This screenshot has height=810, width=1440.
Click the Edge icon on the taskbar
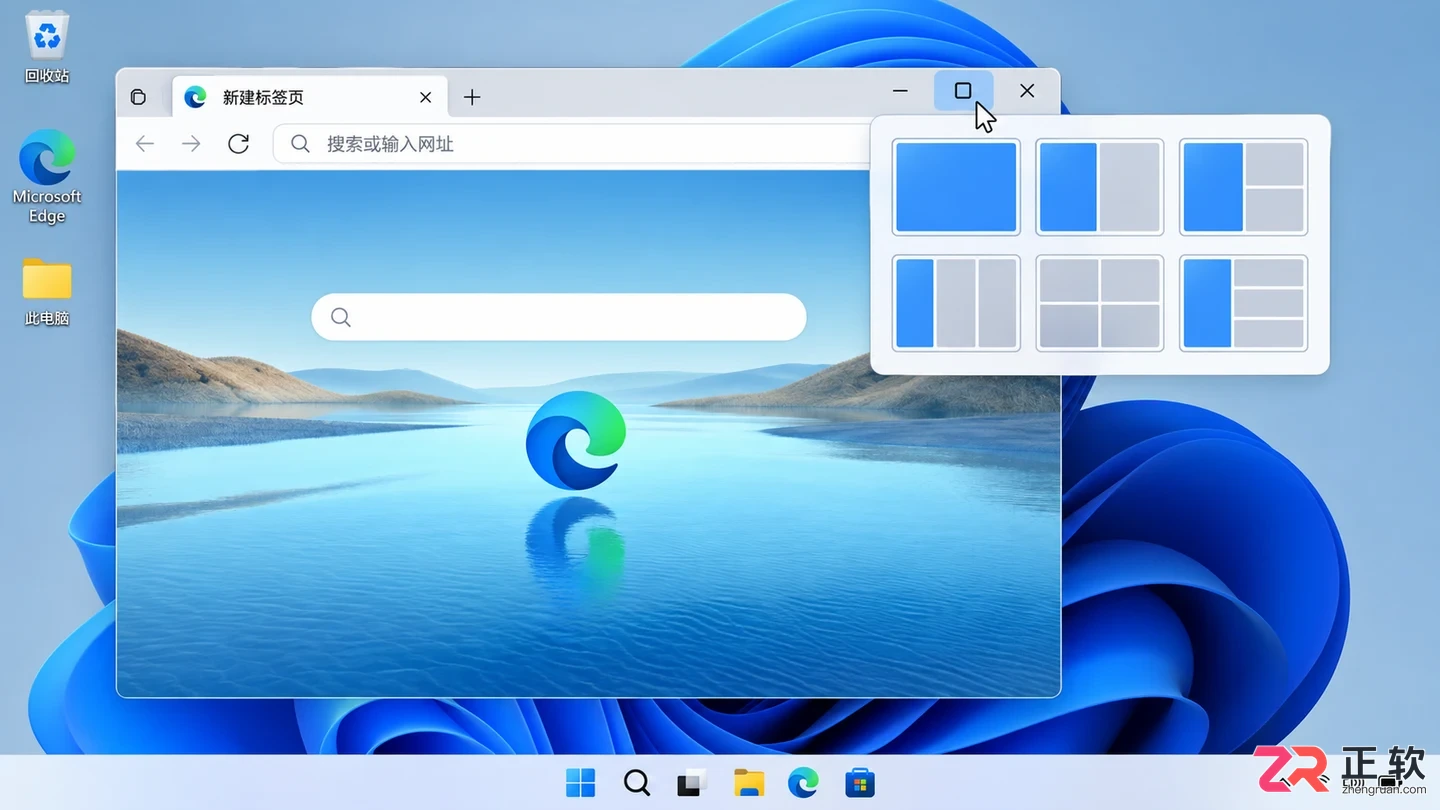803,783
